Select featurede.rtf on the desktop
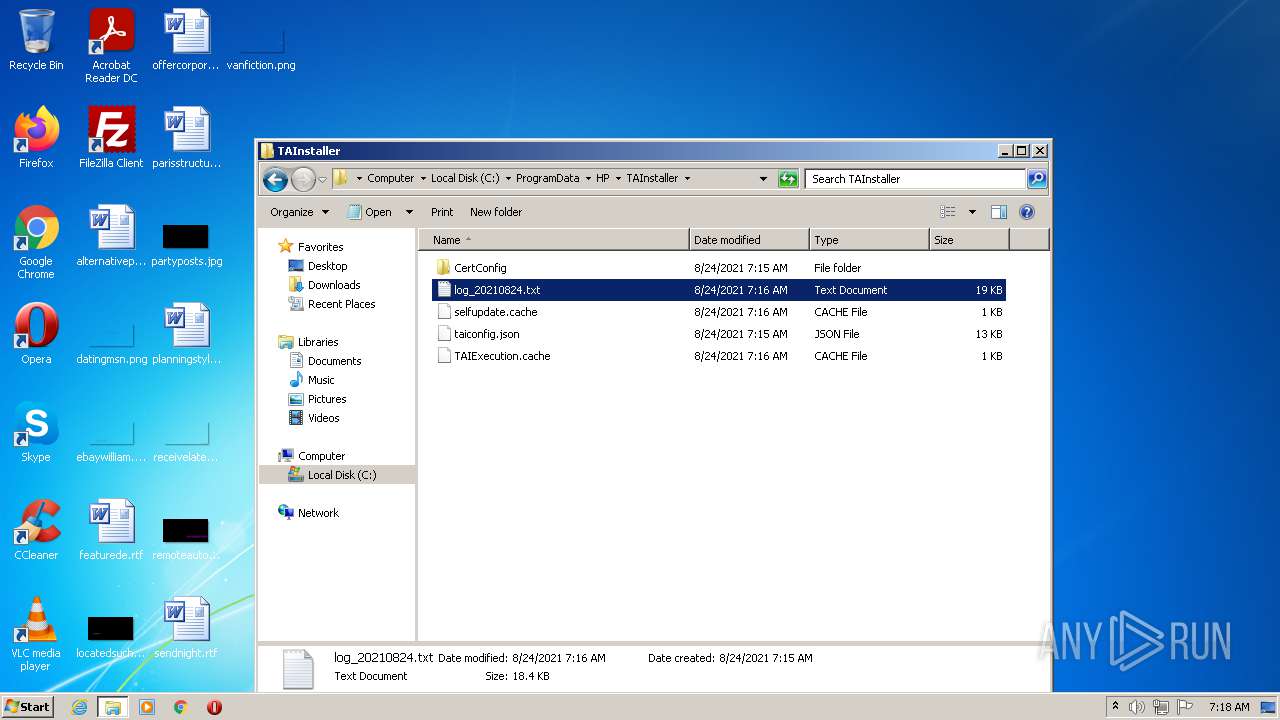The width and height of the screenshot is (1280, 720). tap(111, 530)
